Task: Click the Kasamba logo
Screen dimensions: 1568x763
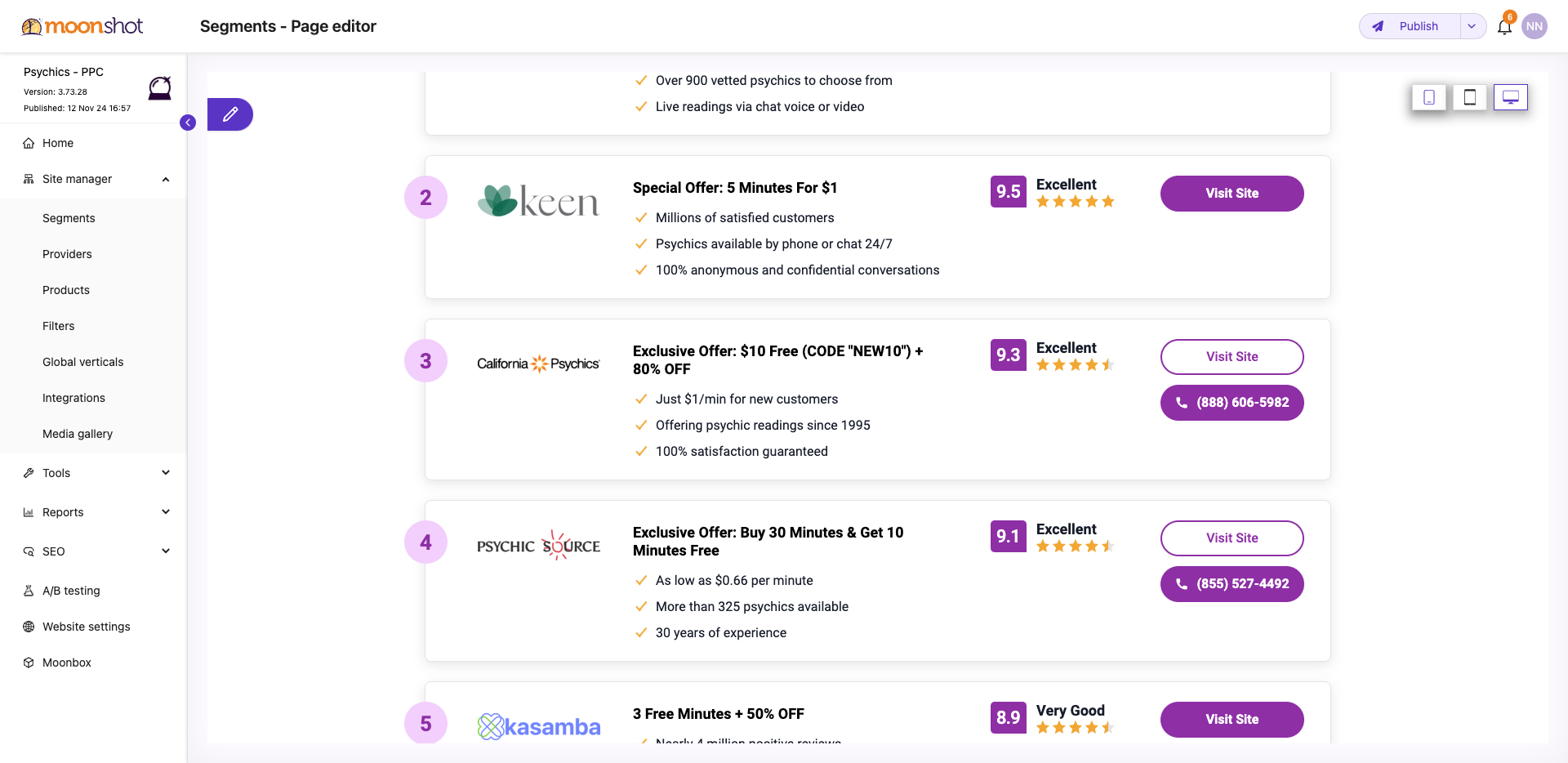Action: [x=538, y=726]
